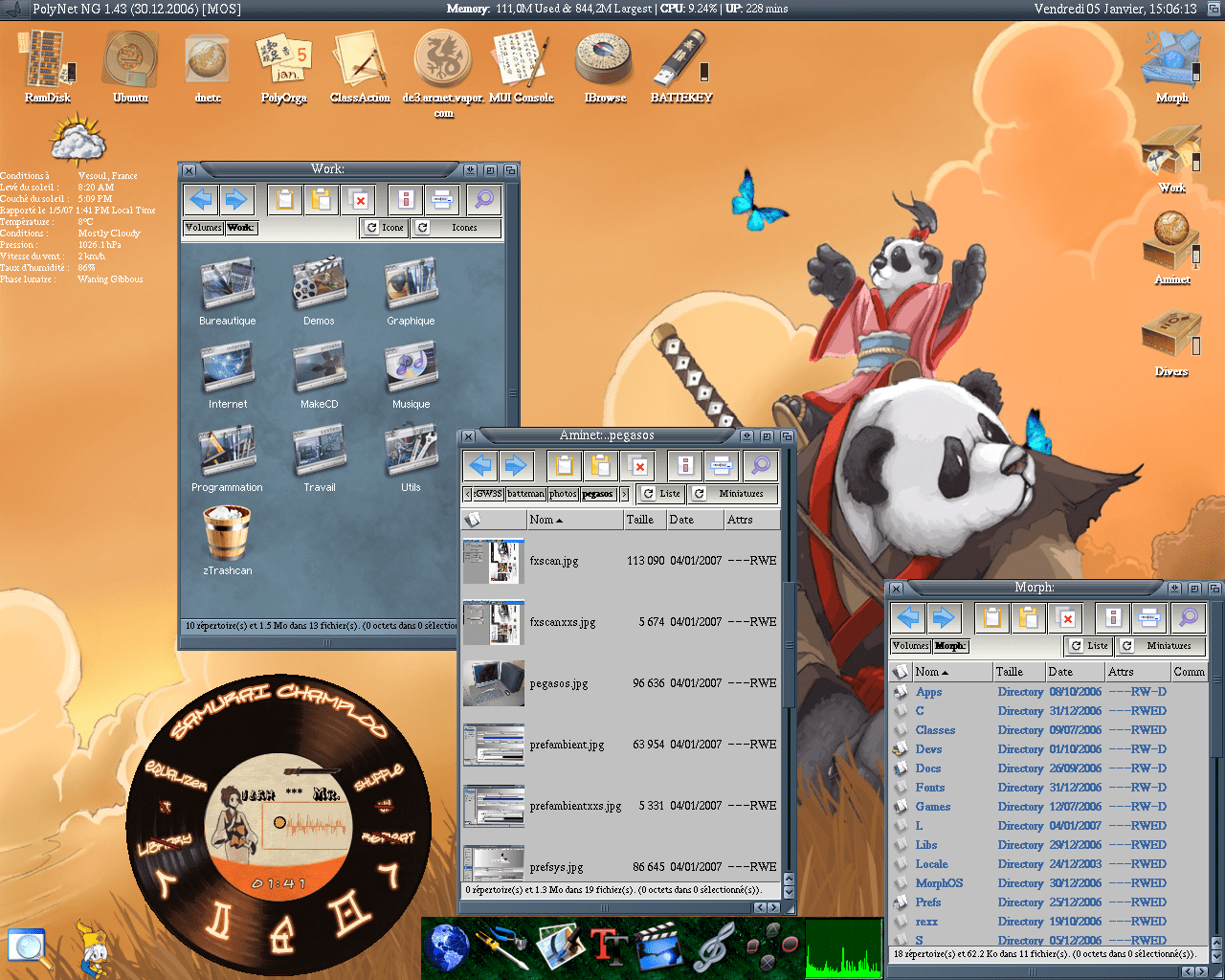
Task: Cycle the Liste gadget in Morph window
Action: (x=1089, y=646)
